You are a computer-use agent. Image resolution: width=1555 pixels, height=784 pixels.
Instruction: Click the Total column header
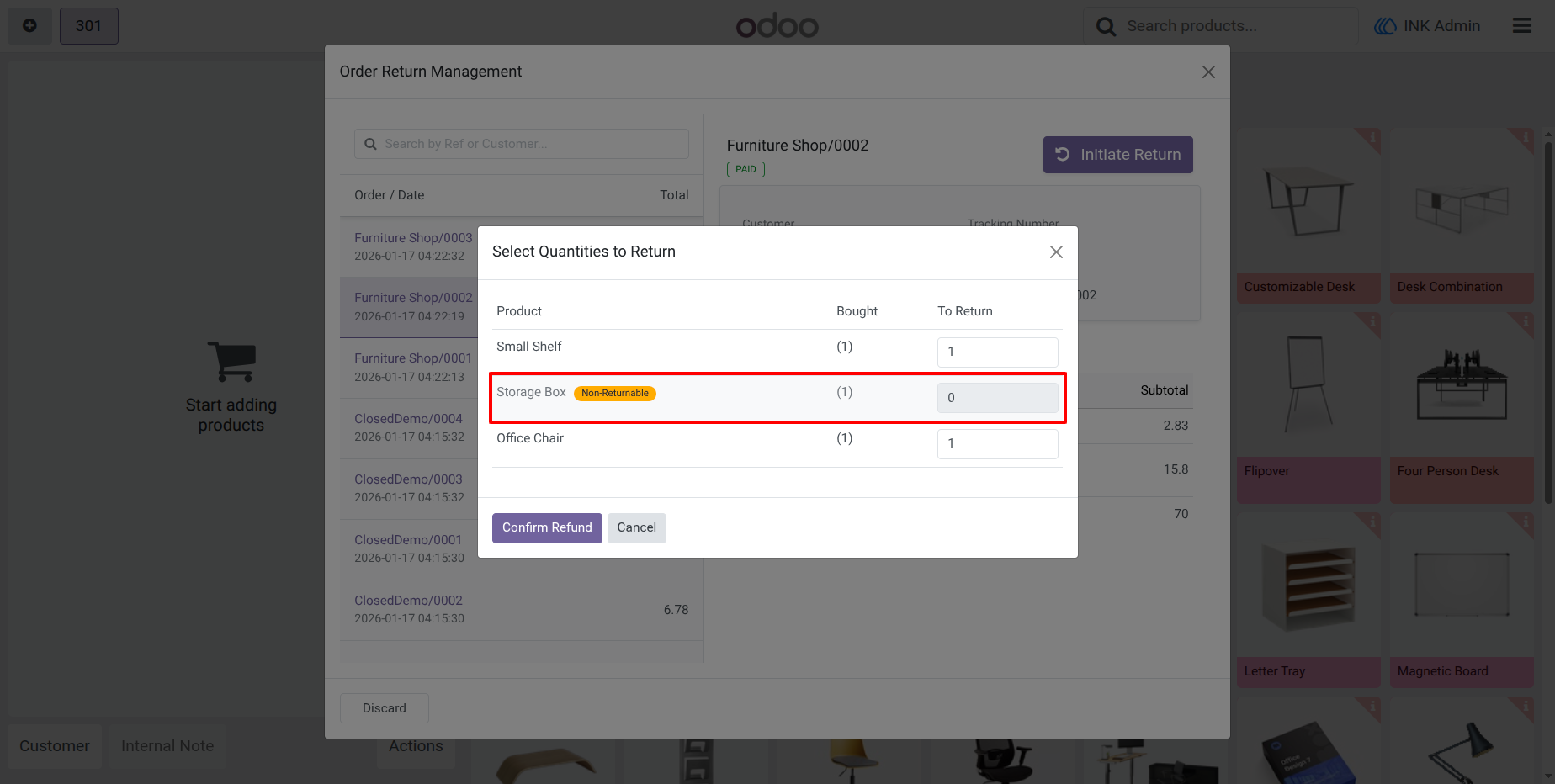[674, 195]
